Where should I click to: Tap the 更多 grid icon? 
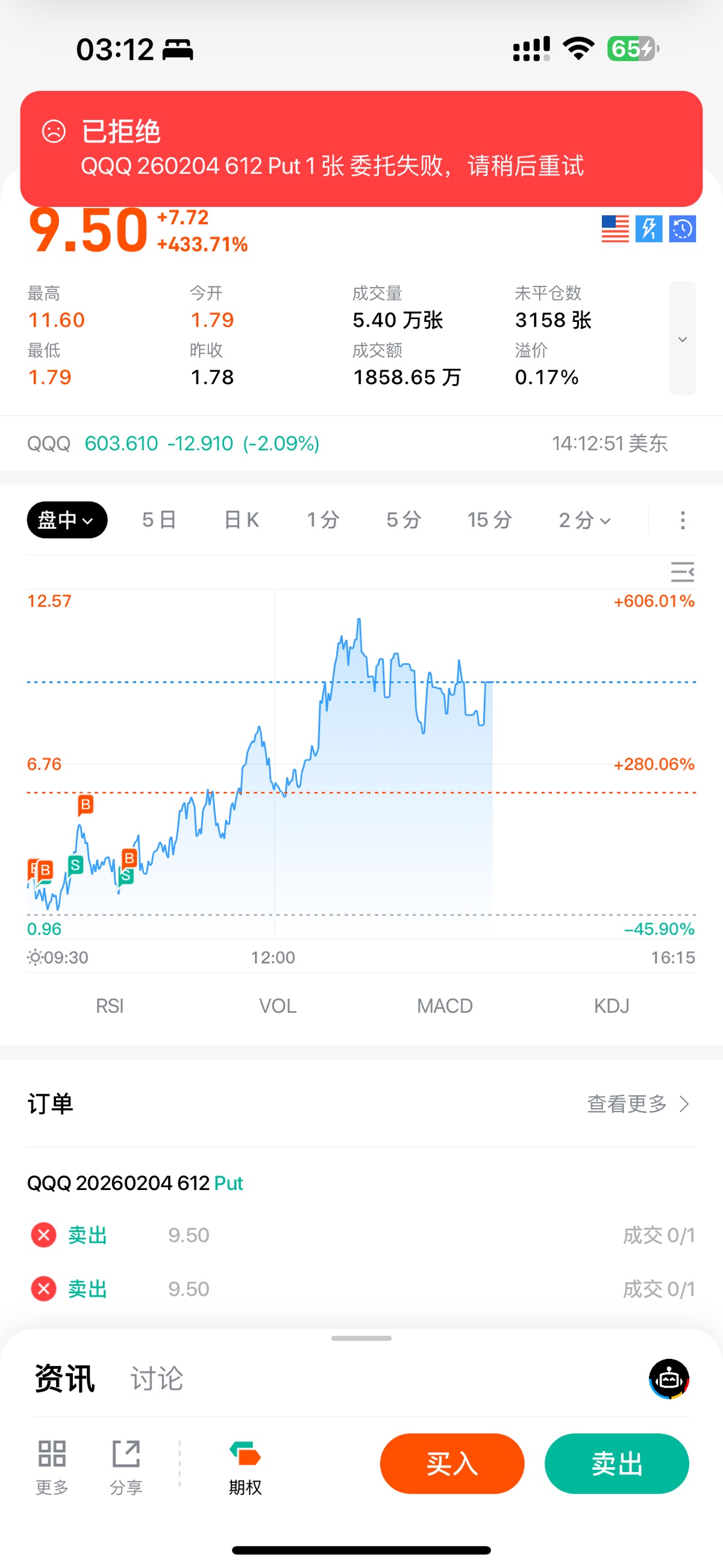(x=52, y=1455)
